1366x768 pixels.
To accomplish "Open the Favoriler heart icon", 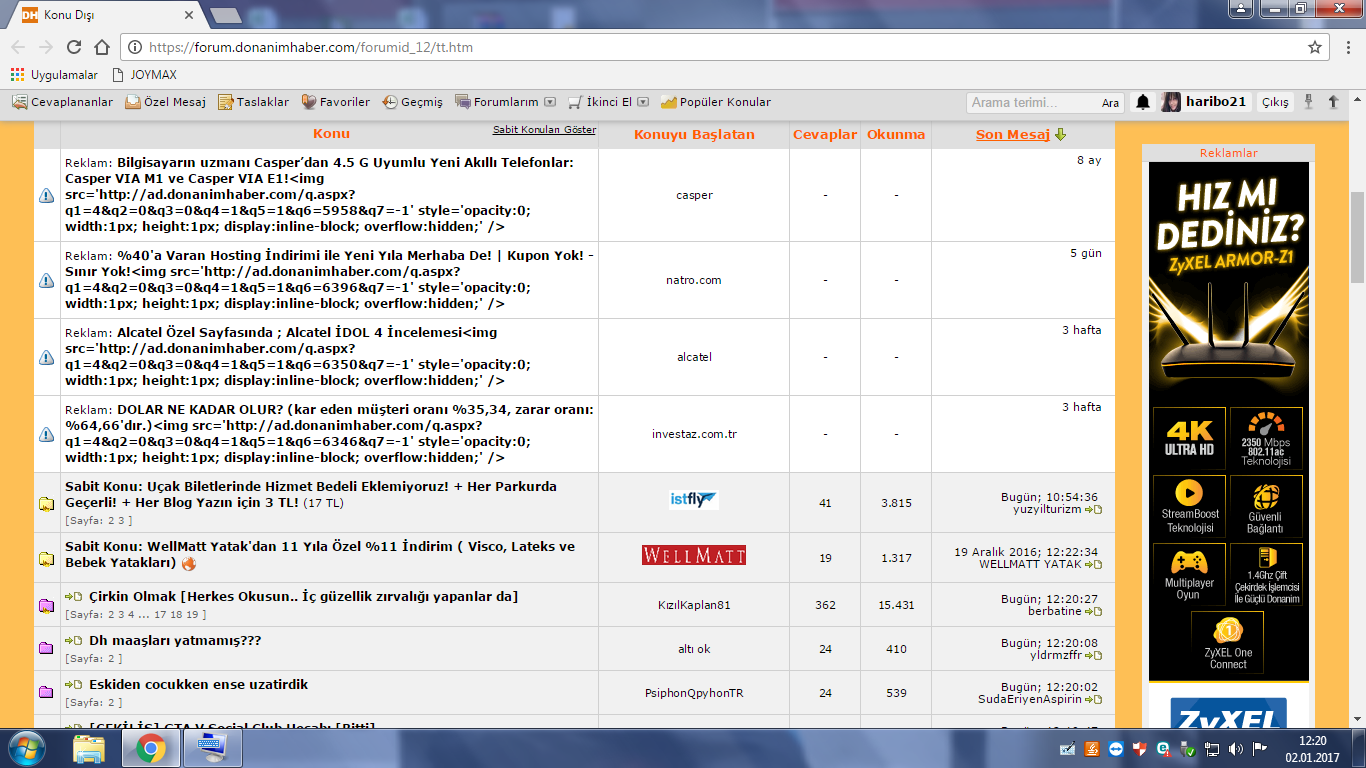I will [309, 102].
